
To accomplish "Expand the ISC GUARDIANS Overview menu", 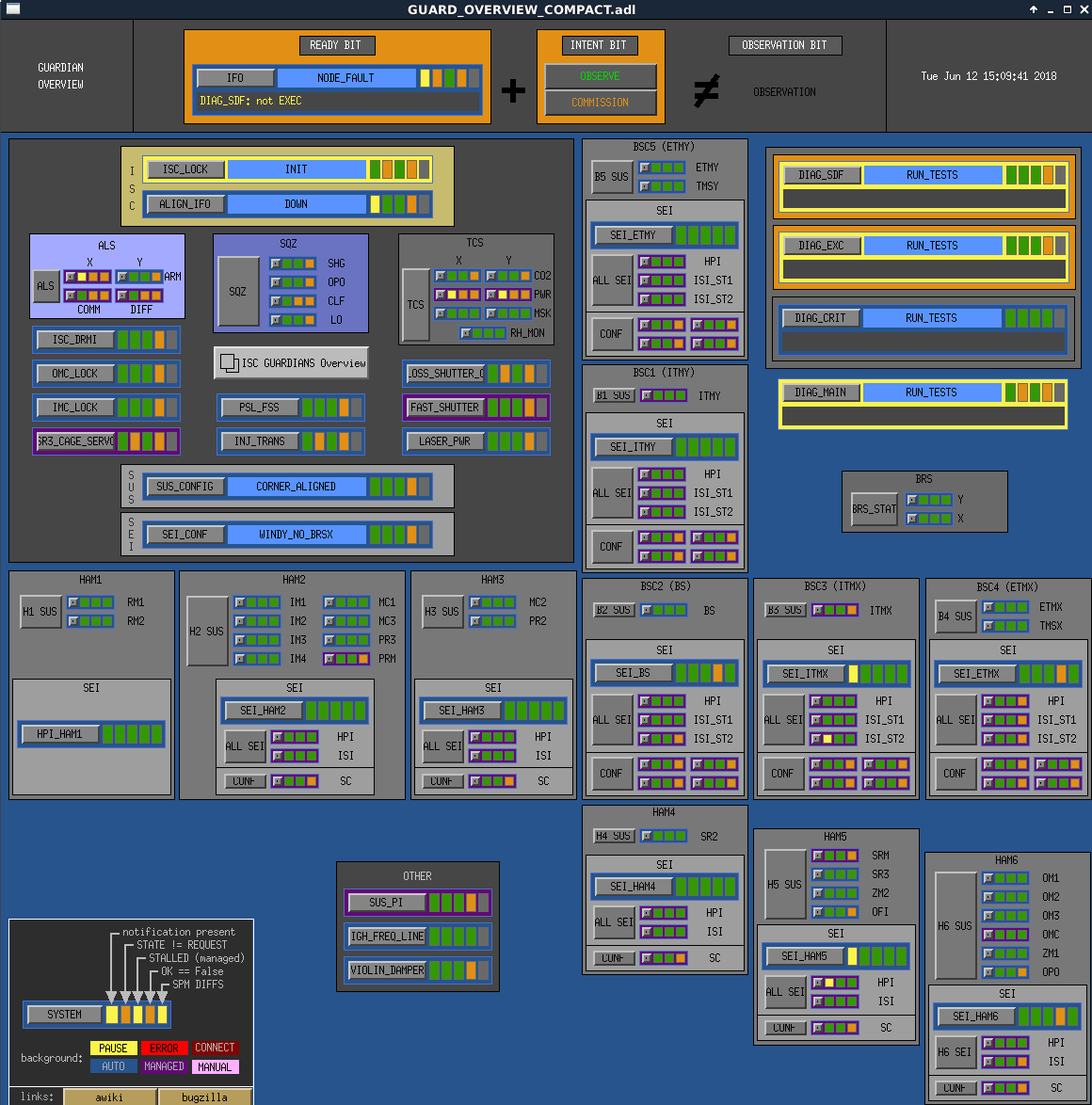I will coord(292,363).
